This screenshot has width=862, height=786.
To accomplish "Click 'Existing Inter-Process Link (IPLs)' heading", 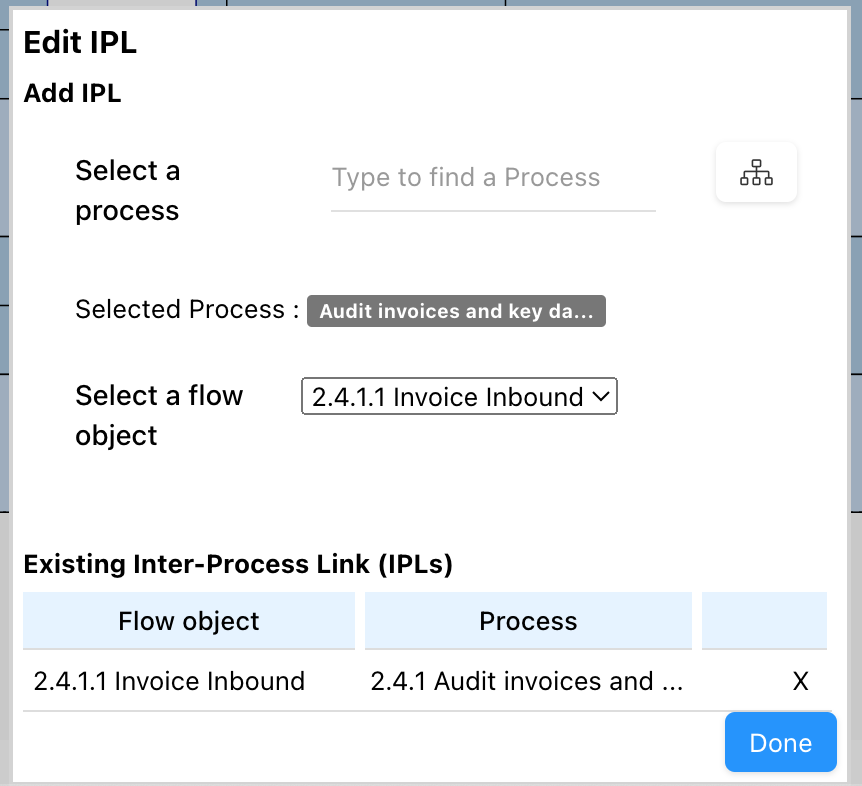I will (238, 565).
